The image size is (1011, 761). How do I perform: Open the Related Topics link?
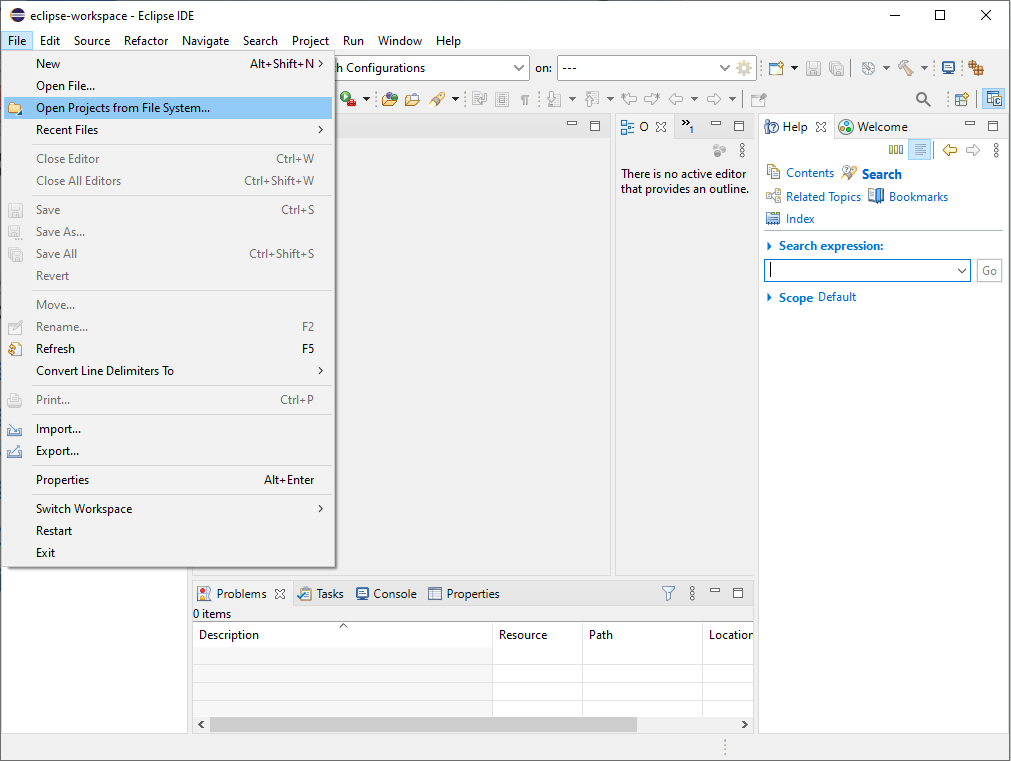tap(823, 197)
